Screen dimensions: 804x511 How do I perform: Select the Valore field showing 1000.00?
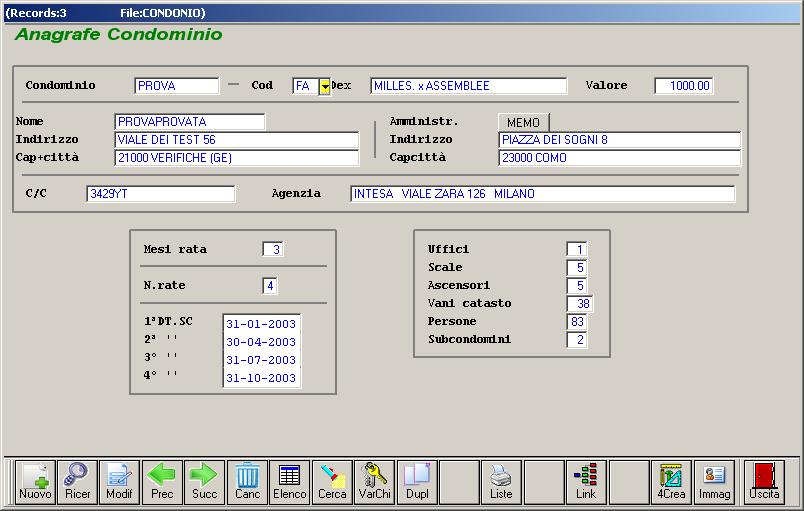pyautogui.click(x=684, y=86)
